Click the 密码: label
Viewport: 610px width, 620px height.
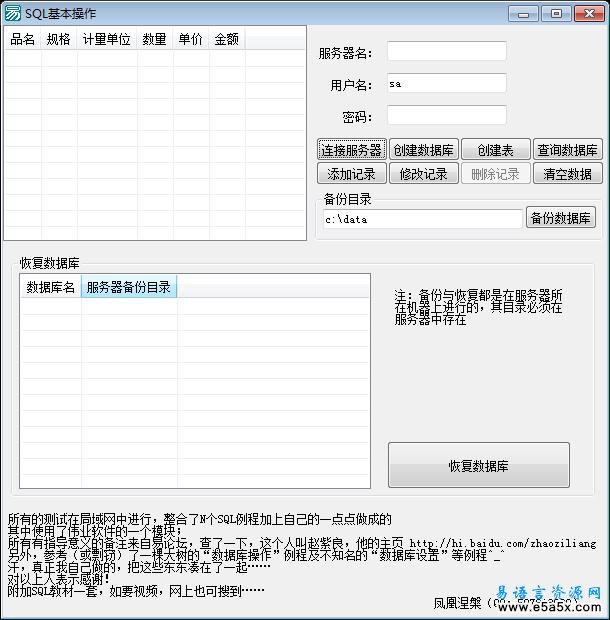click(x=357, y=117)
